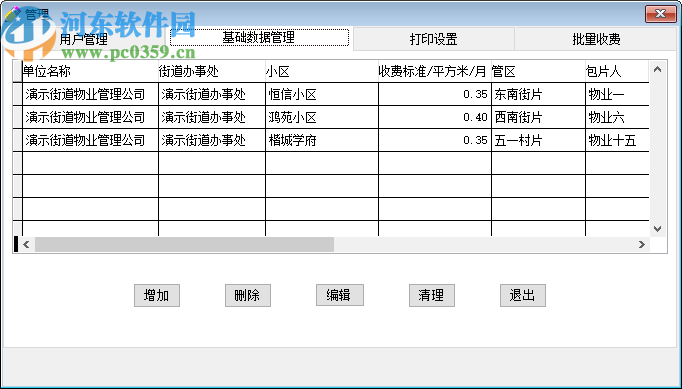The height and width of the screenshot is (389, 682).
Task: Click the 编辑 button
Action: [339, 295]
